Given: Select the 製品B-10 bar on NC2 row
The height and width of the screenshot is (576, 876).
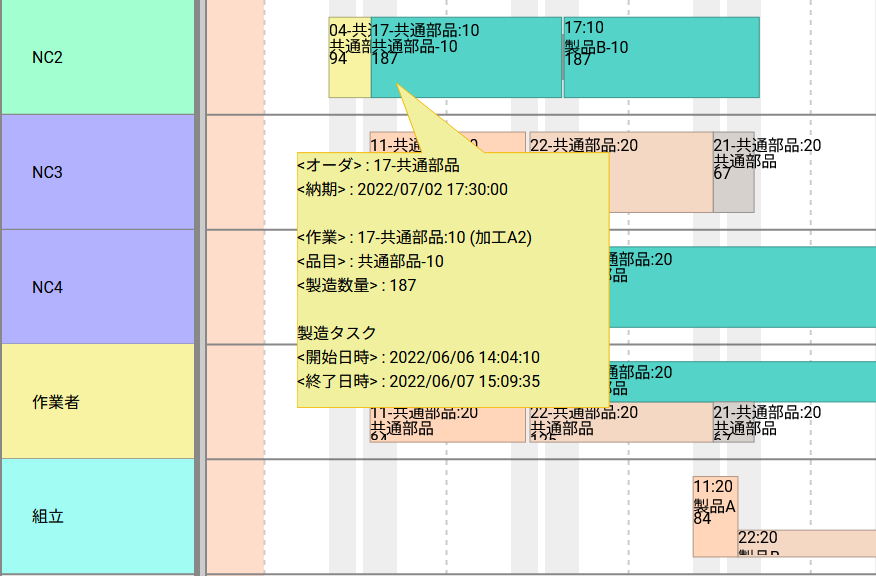Looking at the screenshot, I should pyautogui.click(x=660, y=58).
